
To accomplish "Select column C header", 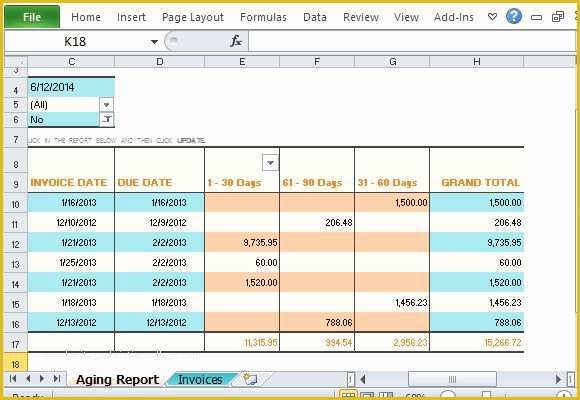I will coord(71,62).
